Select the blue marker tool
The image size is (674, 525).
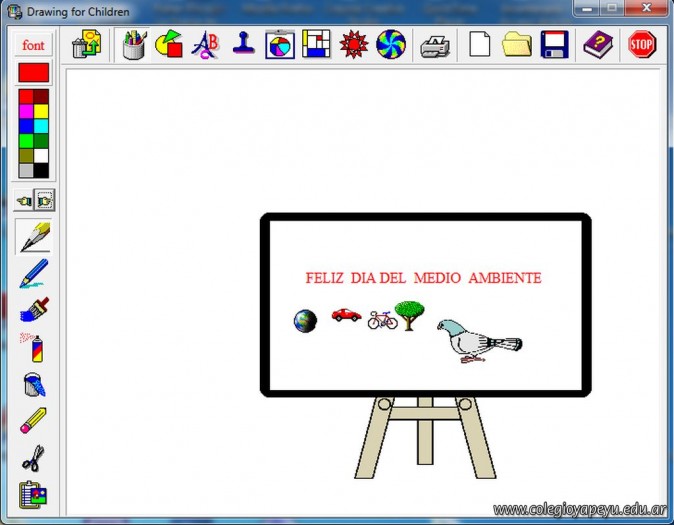[34, 273]
